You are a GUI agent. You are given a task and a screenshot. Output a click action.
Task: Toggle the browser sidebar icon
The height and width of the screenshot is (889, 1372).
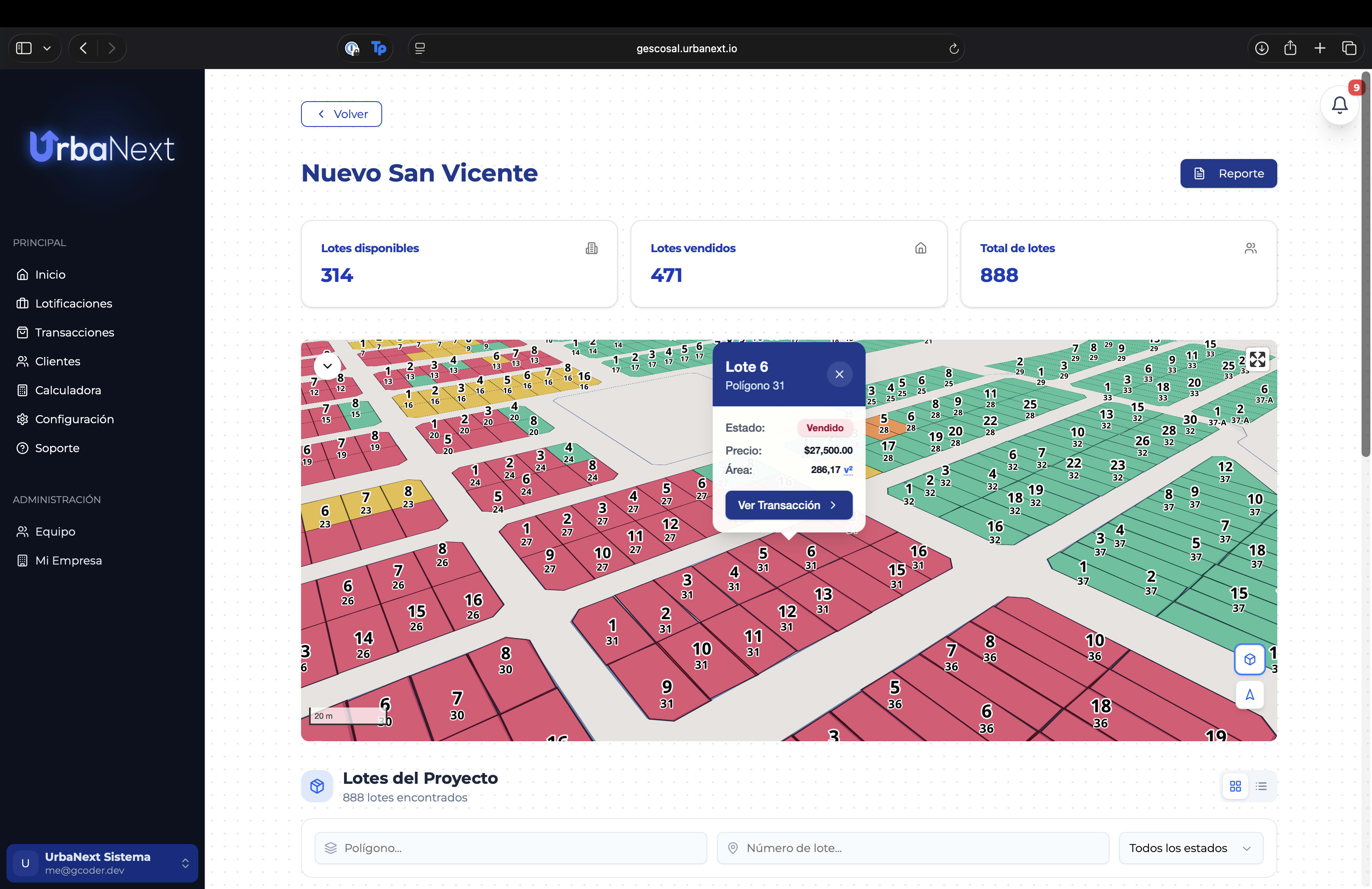click(x=24, y=49)
